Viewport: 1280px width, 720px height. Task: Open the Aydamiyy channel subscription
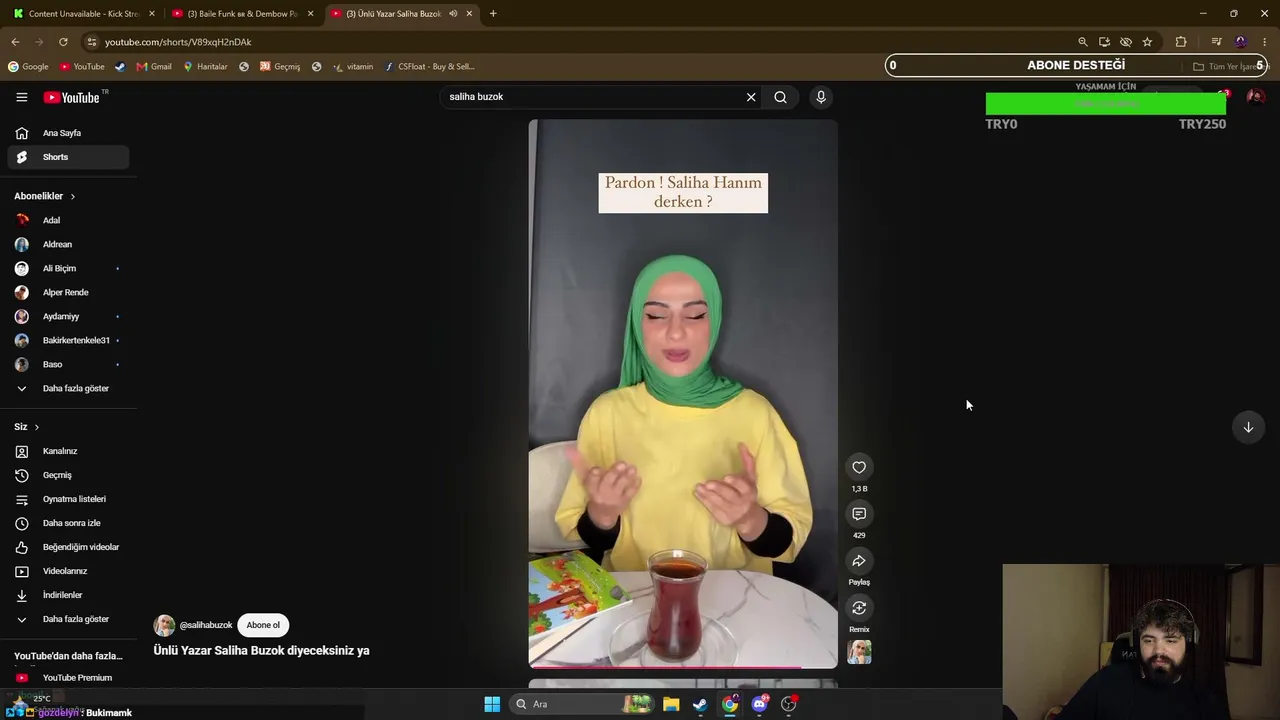tap(68, 316)
